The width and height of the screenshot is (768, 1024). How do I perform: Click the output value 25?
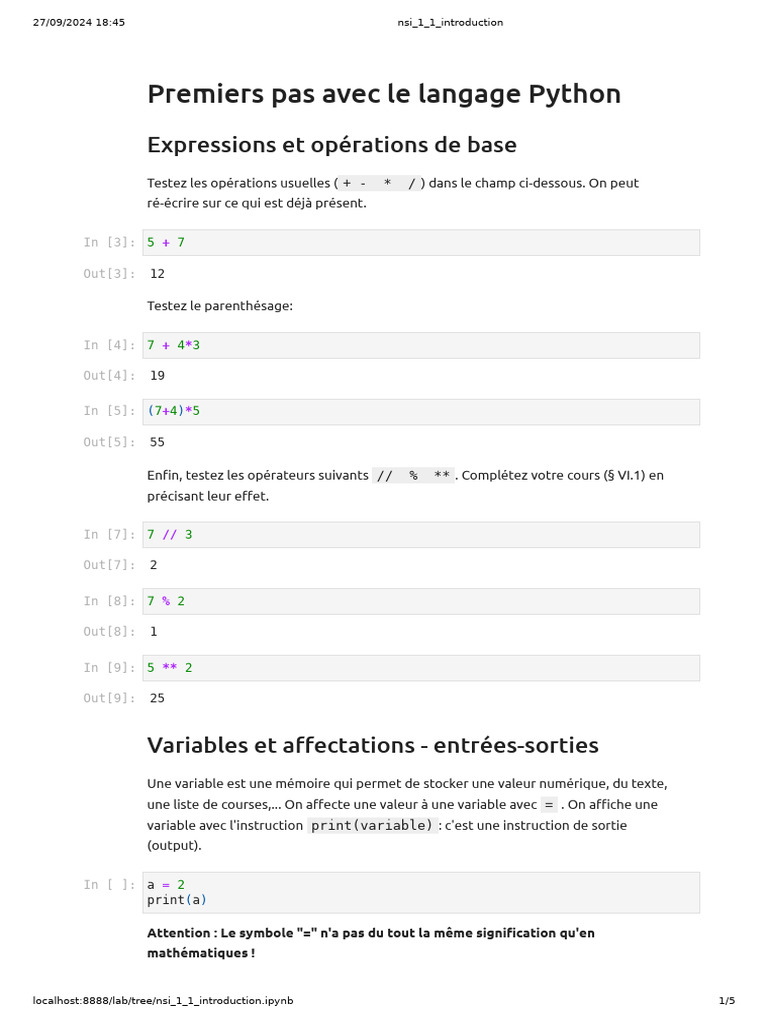(157, 698)
